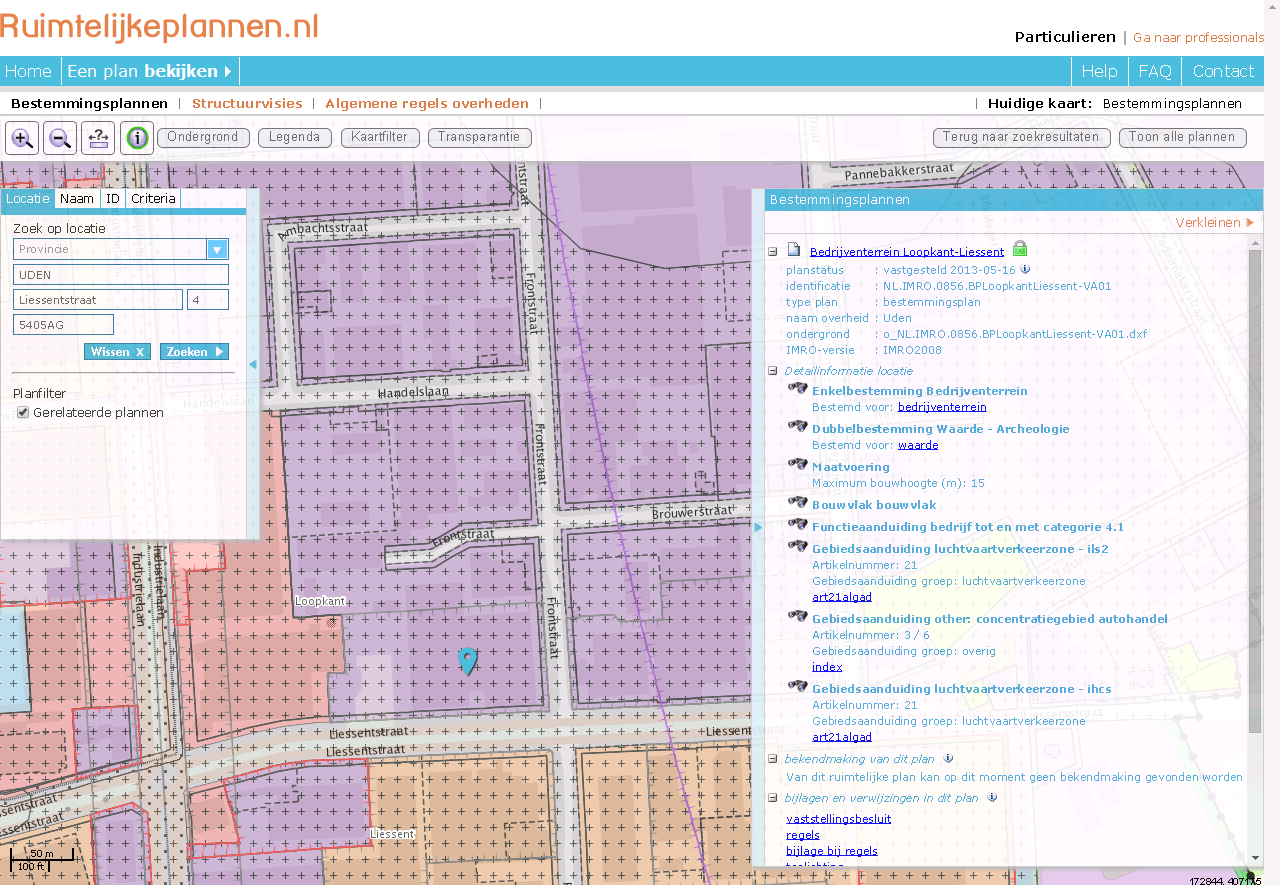Screen dimensions: 1280x885
Task: Open the Legenda button
Action: (294, 138)
